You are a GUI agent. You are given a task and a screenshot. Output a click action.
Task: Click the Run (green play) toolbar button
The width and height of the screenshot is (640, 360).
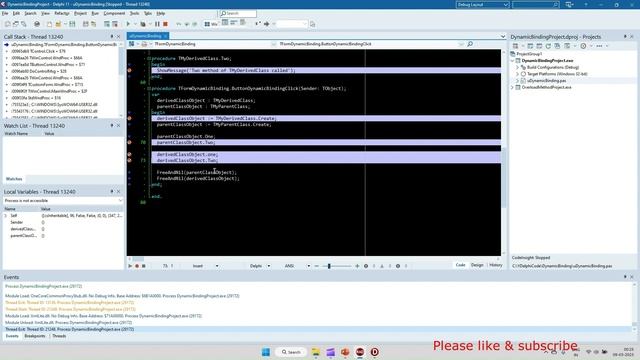click(128, 24)
